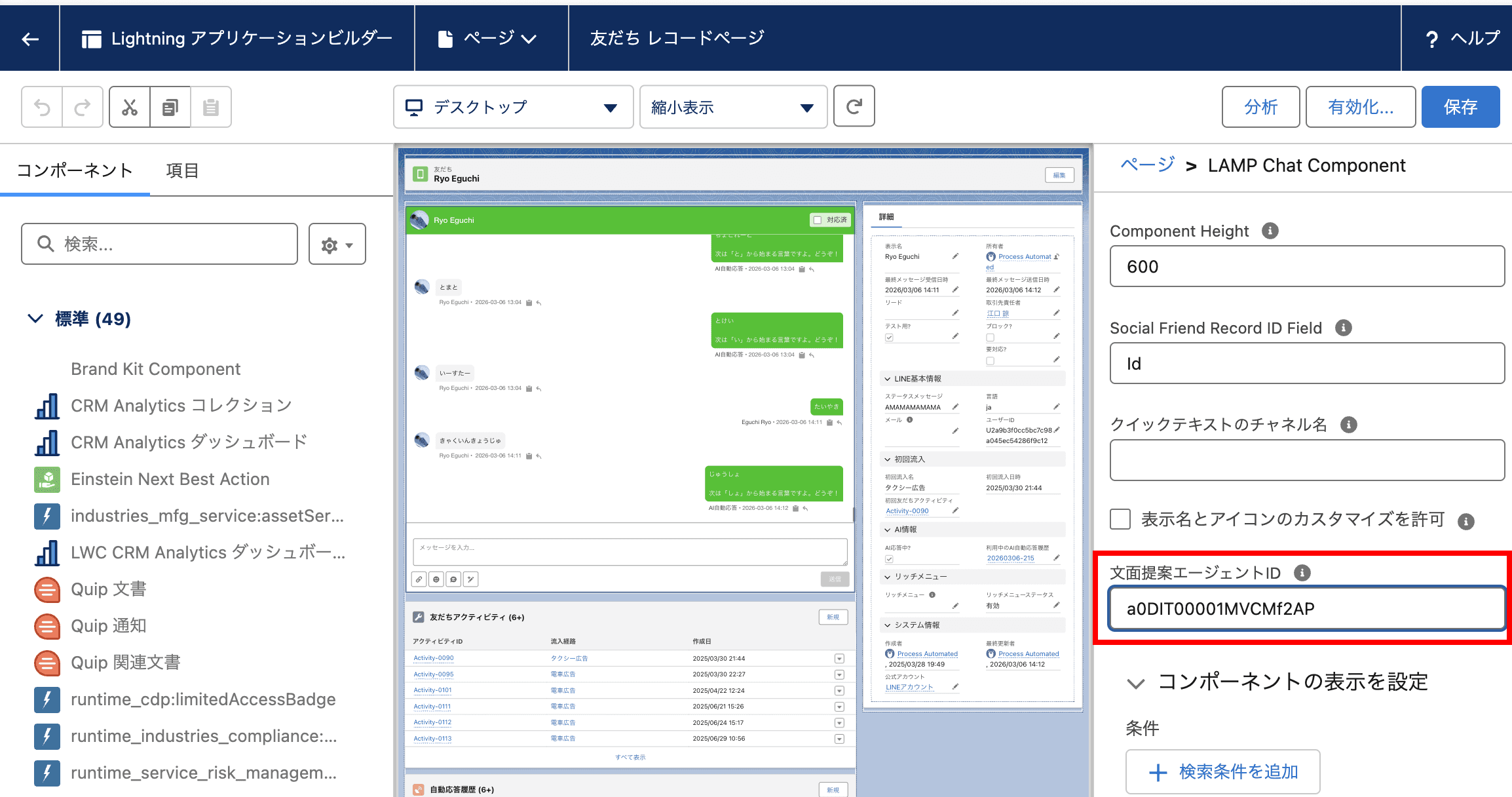Click info icon beside 表示名とアイコンのカスタマイズを許可

tap(1466, 521)
